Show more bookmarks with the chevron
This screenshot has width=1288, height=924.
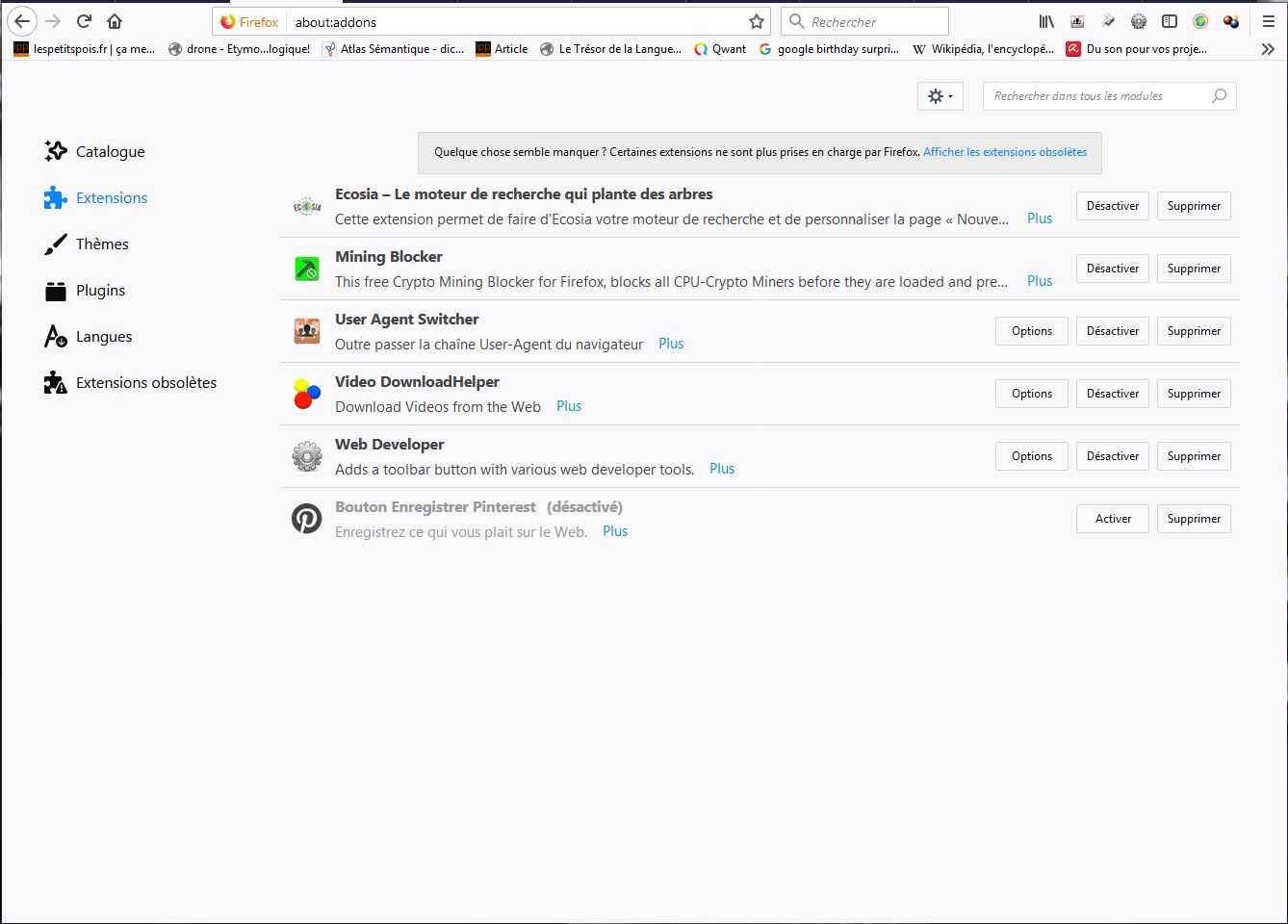1268,49
